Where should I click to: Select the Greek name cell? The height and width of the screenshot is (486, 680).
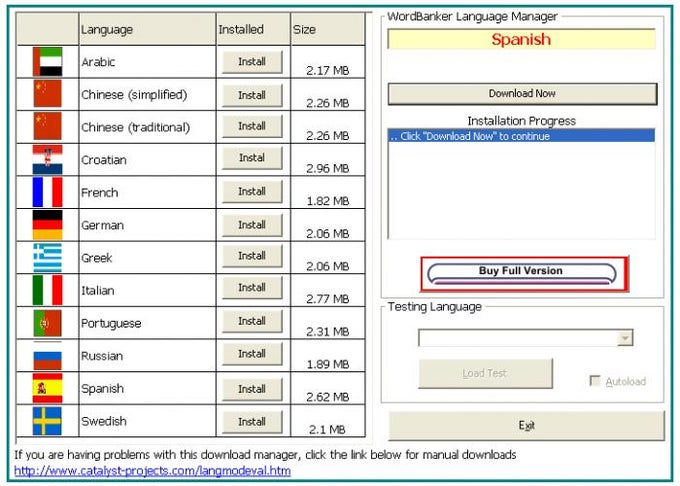(x=147, y=258)
